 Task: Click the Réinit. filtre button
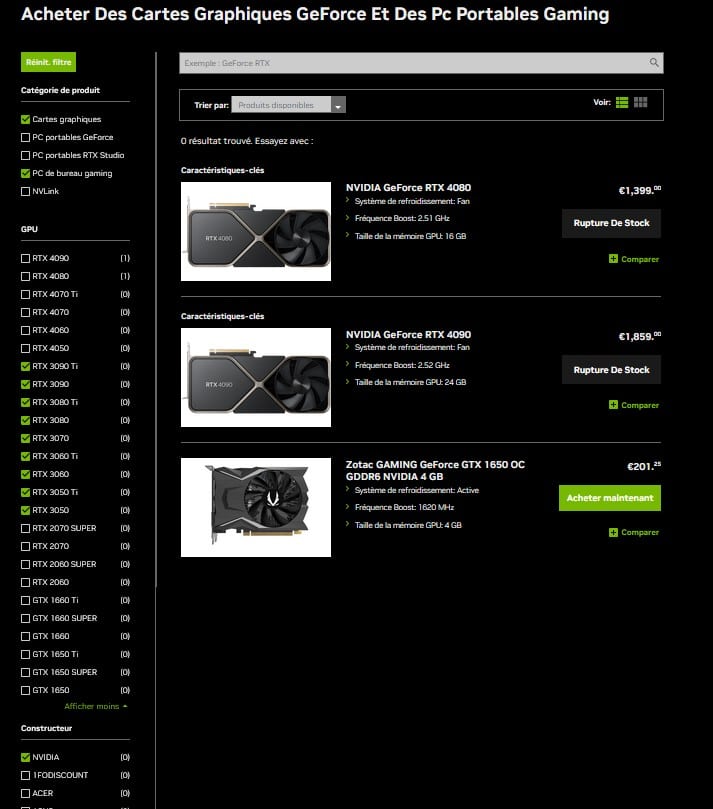pyautogui.click(x=48, y=62)
